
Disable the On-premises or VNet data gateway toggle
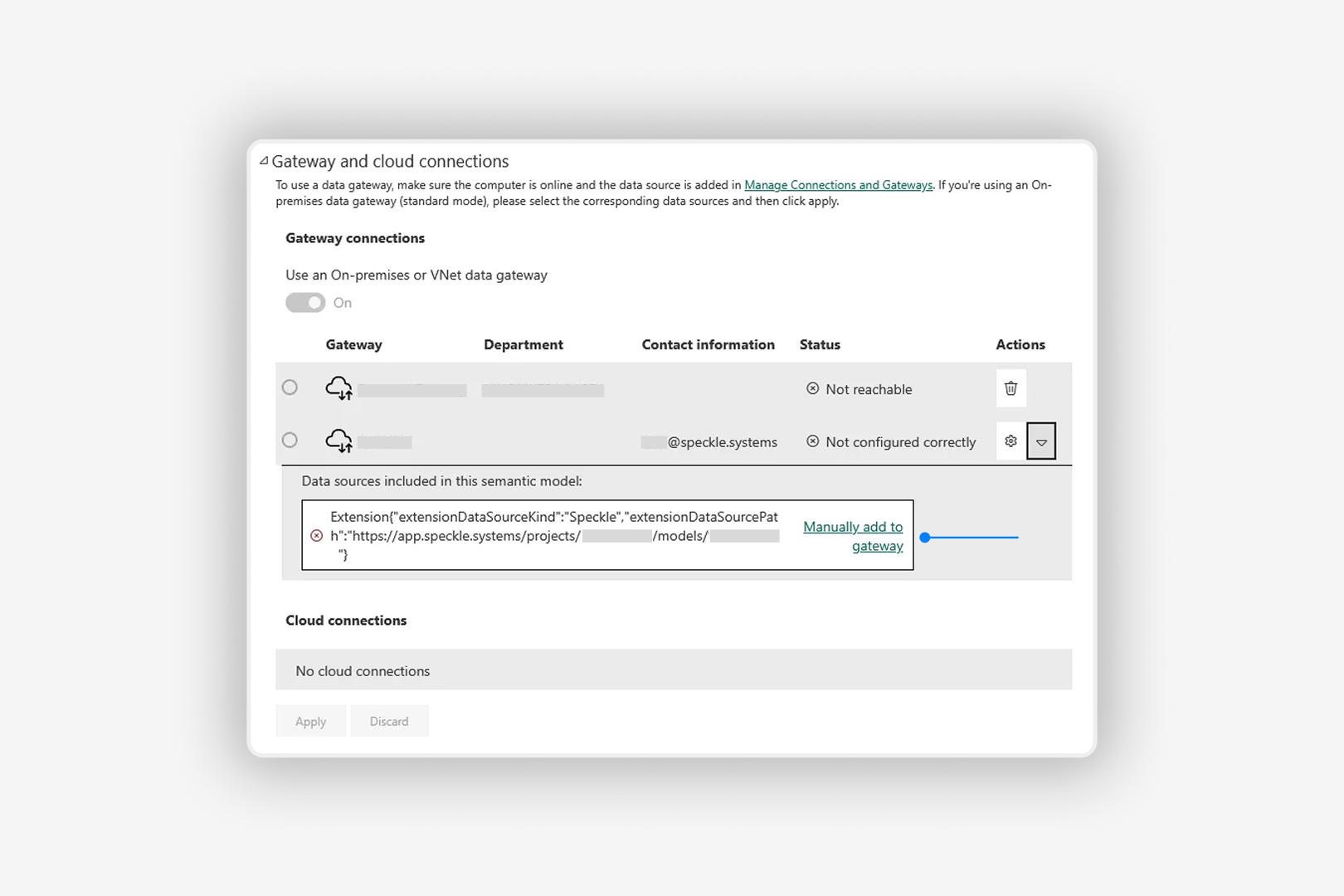pos(306,302)
